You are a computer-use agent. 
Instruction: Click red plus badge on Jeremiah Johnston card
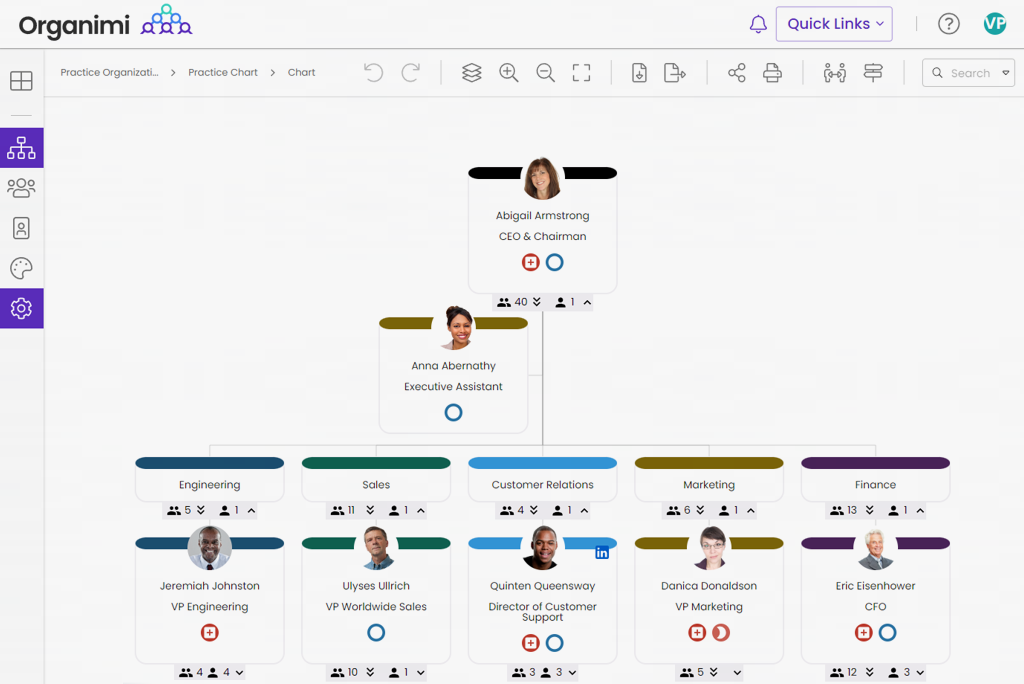(x=210, y=632)
